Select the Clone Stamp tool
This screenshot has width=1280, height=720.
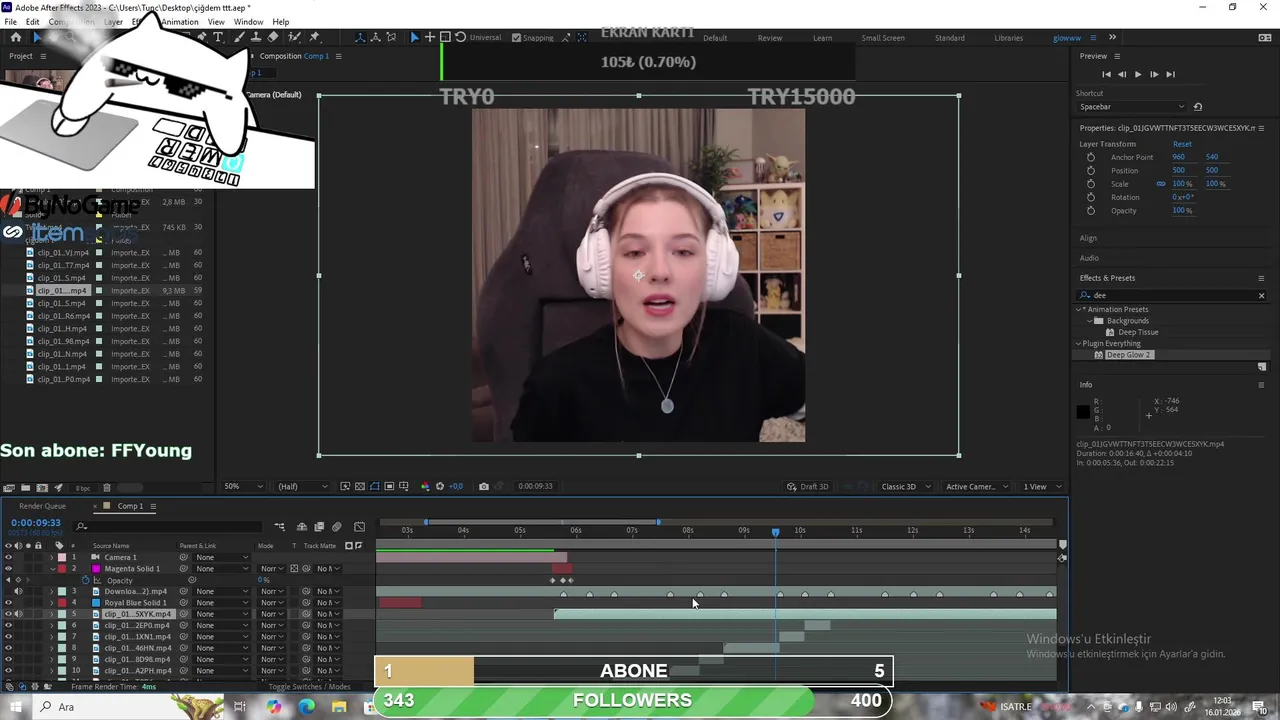coord(255,37)
